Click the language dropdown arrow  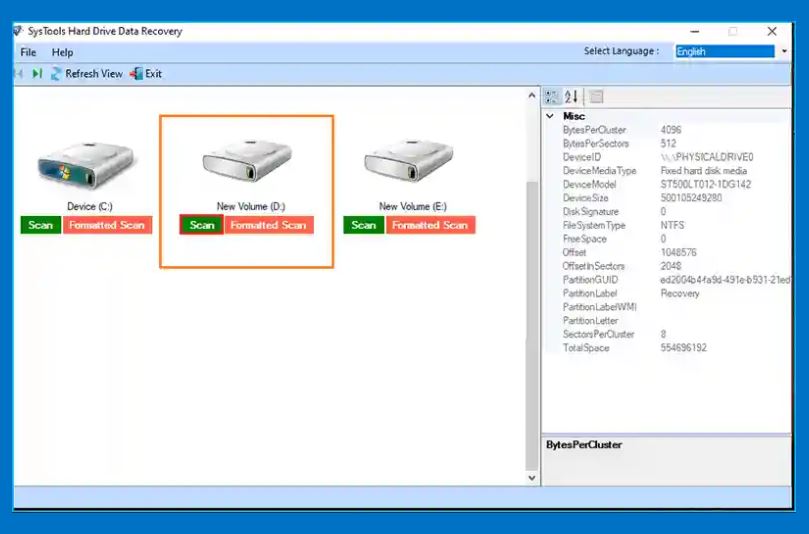(x=784, y=51)
